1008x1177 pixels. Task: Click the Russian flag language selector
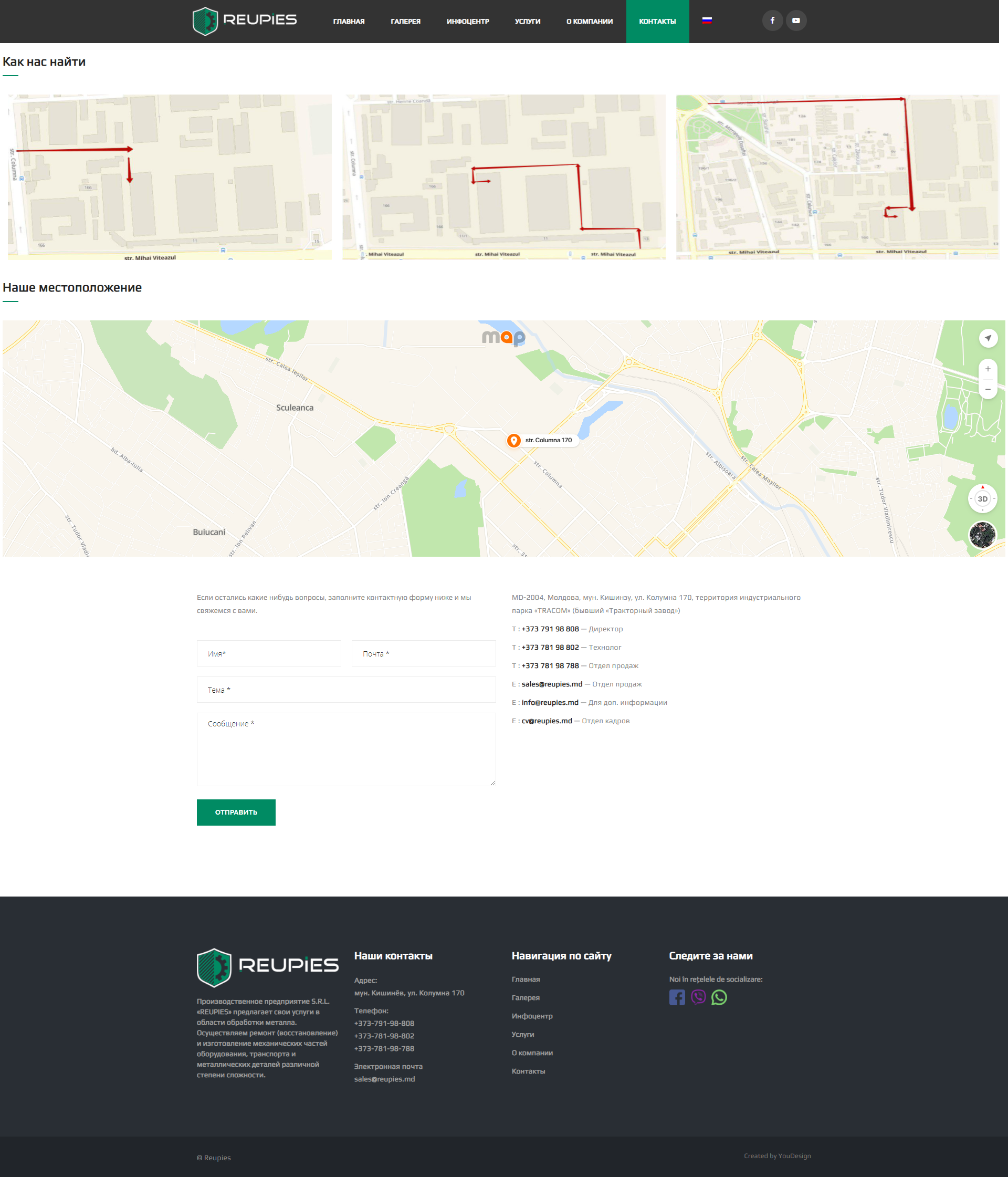[707, 20]
